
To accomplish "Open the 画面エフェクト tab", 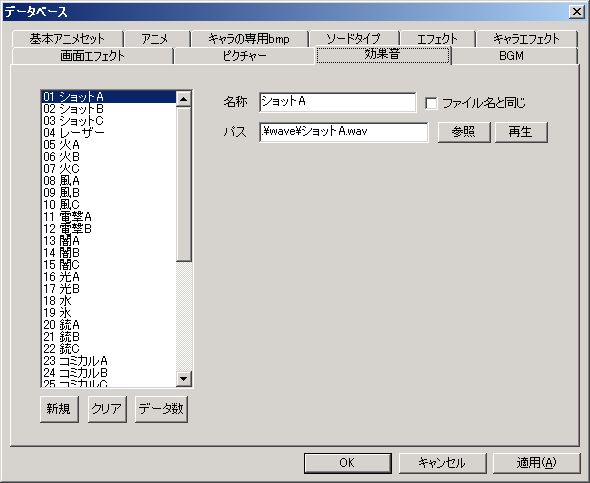I will pyautogui.click(x=93, y=56).
